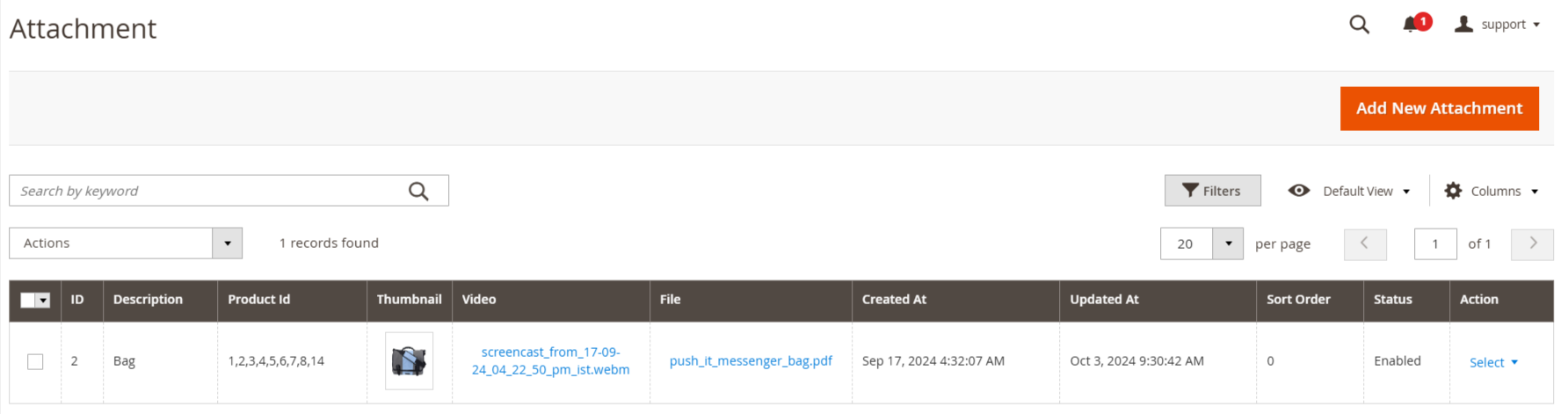Click Add New Attachment button
Screen dimensions: 1568x414
(x=1439, y=108)
